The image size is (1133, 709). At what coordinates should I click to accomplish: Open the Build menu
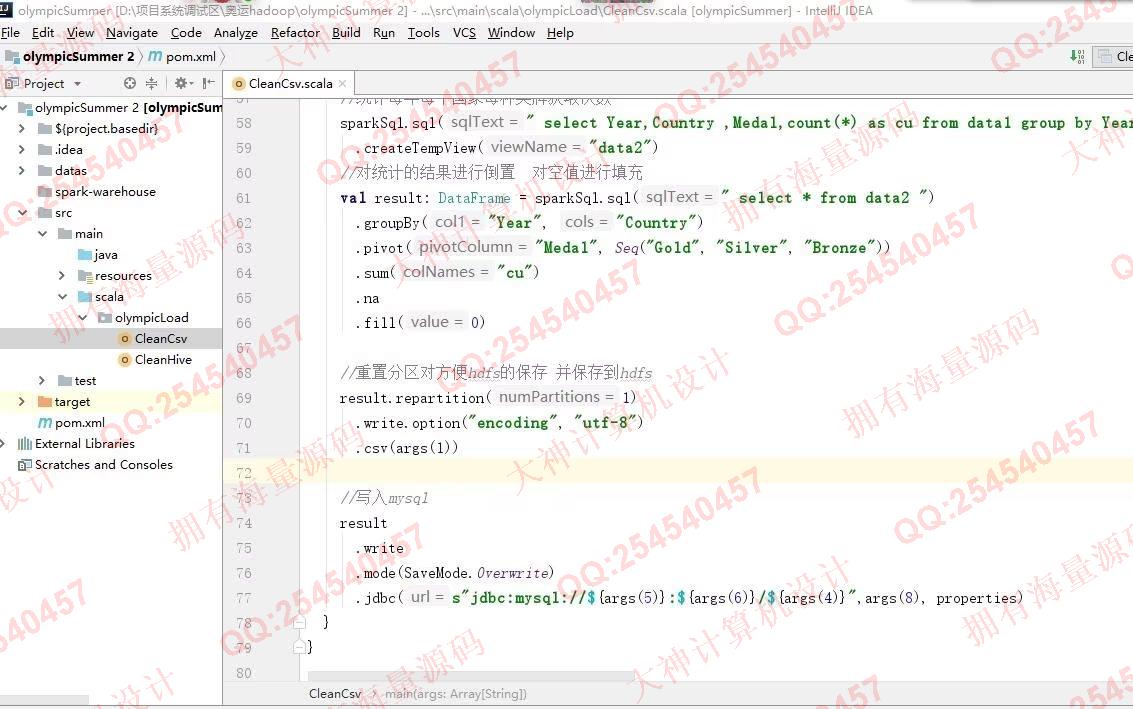click(x=346, y=33)
